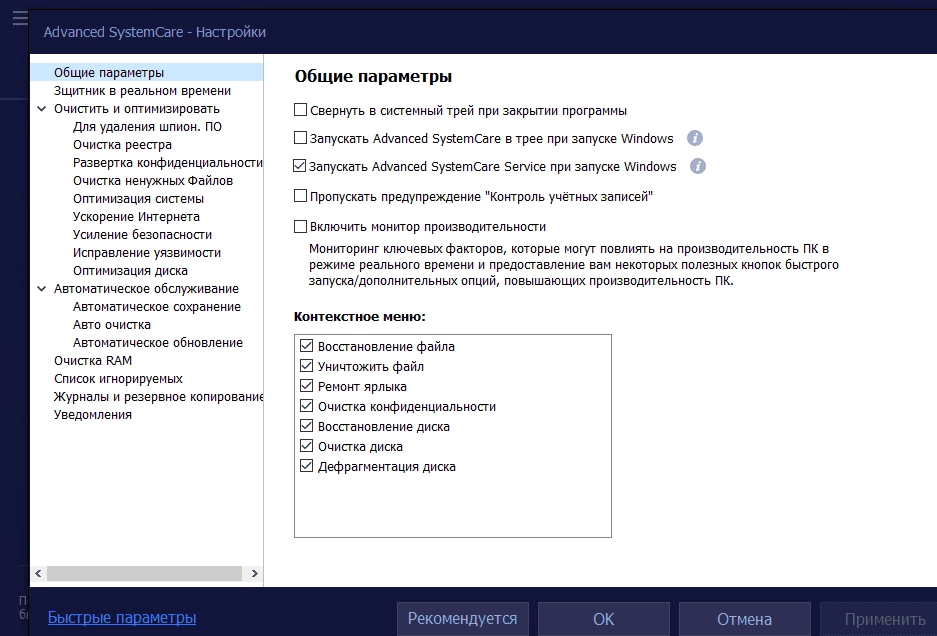937x636 pixels.
Task: Confirm settings with the OK button
Action: [x=604, y=619]
